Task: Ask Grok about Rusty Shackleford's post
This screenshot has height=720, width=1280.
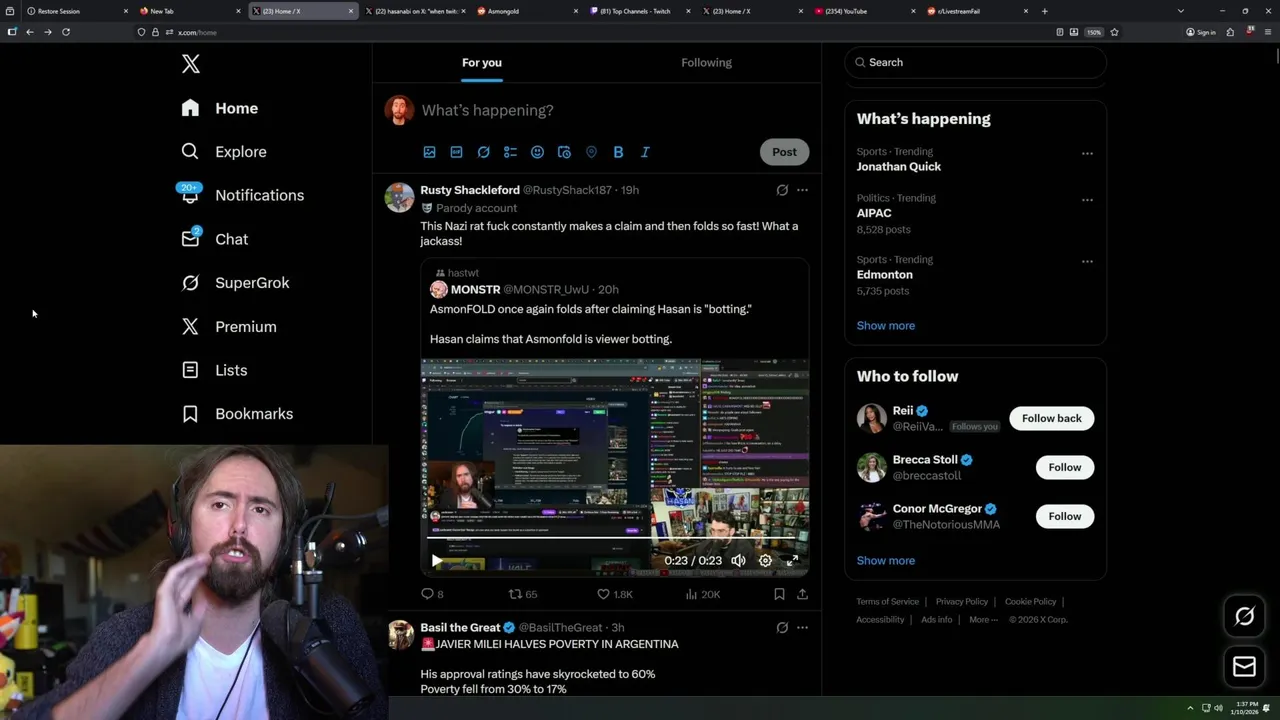Action: 782,190
